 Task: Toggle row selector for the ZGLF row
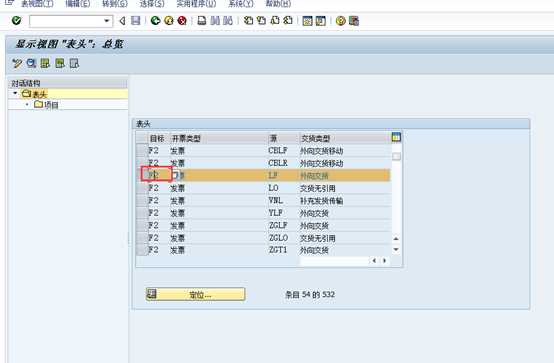pyautogui.click(x=142, y=225)
